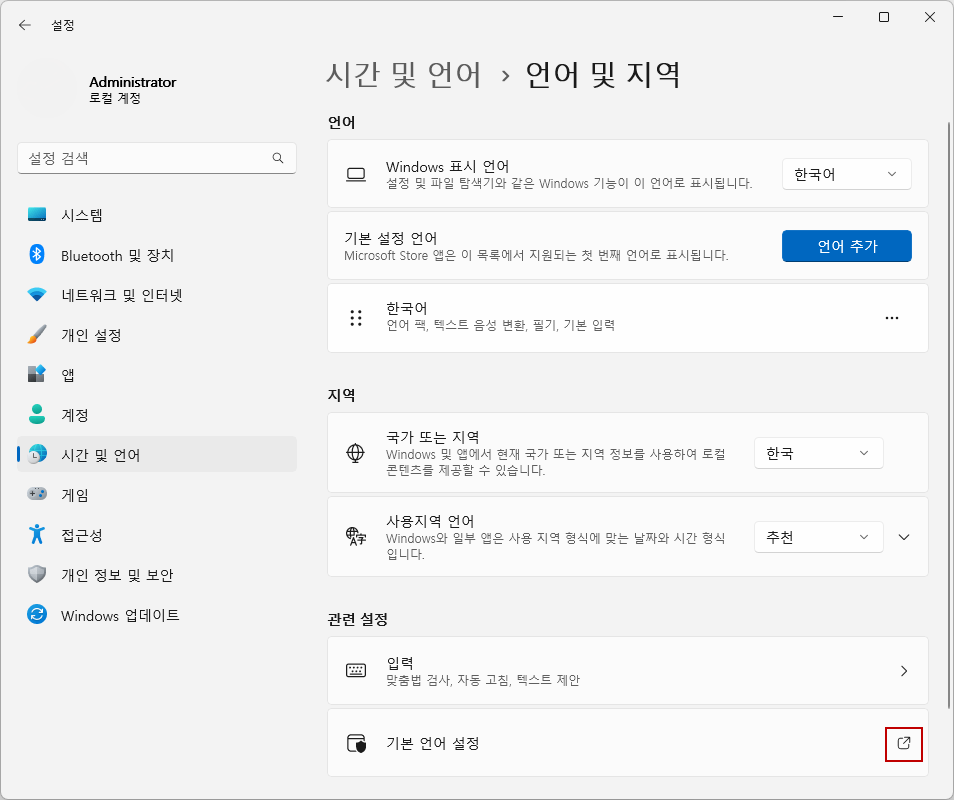The height and width of the screenshot is (800, 954).
Task: Click the search magnifier icon
Action: 278,158
